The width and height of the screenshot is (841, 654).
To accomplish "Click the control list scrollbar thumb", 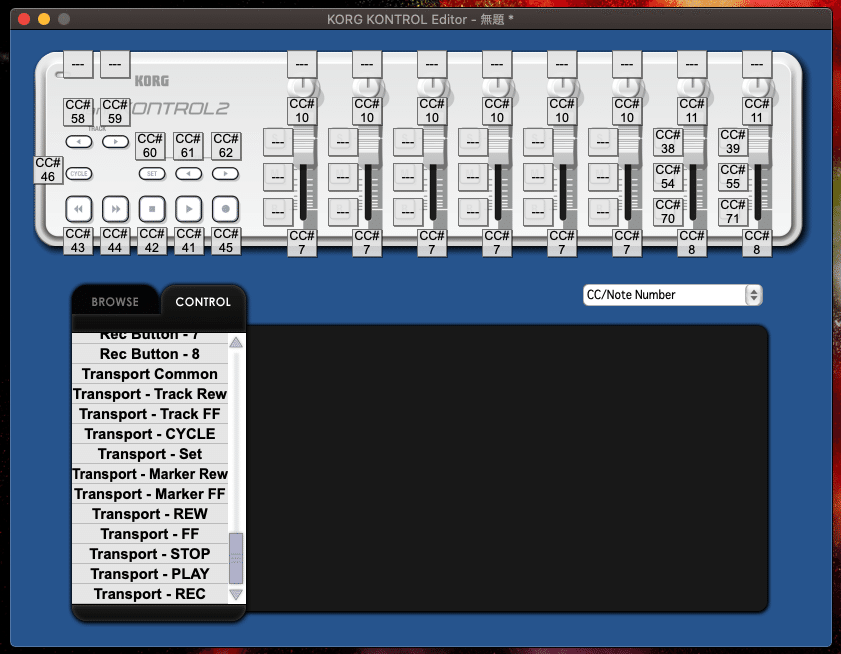I will pos(236,558).
